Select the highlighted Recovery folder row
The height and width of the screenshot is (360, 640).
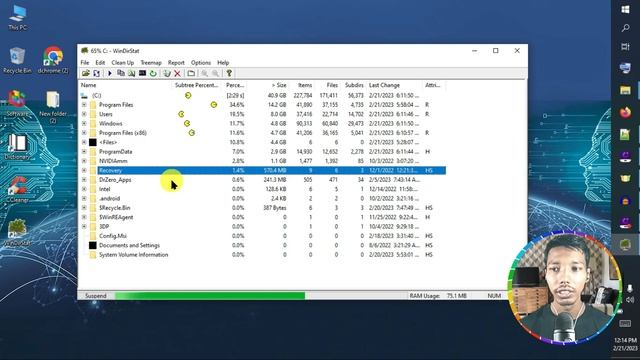pyautogui.click(x=262, y=171)
